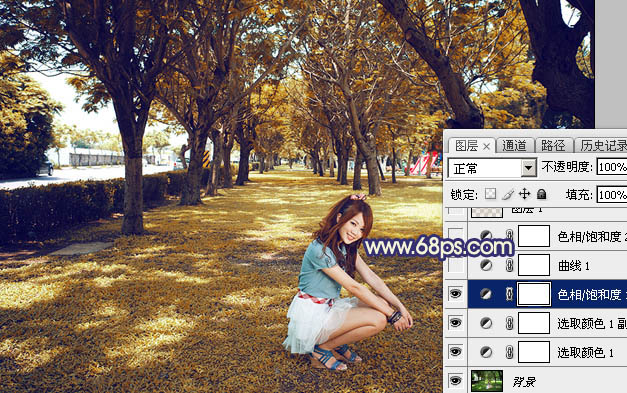Click mask link icon on 曲线 1 layer

tap(509, 265)
